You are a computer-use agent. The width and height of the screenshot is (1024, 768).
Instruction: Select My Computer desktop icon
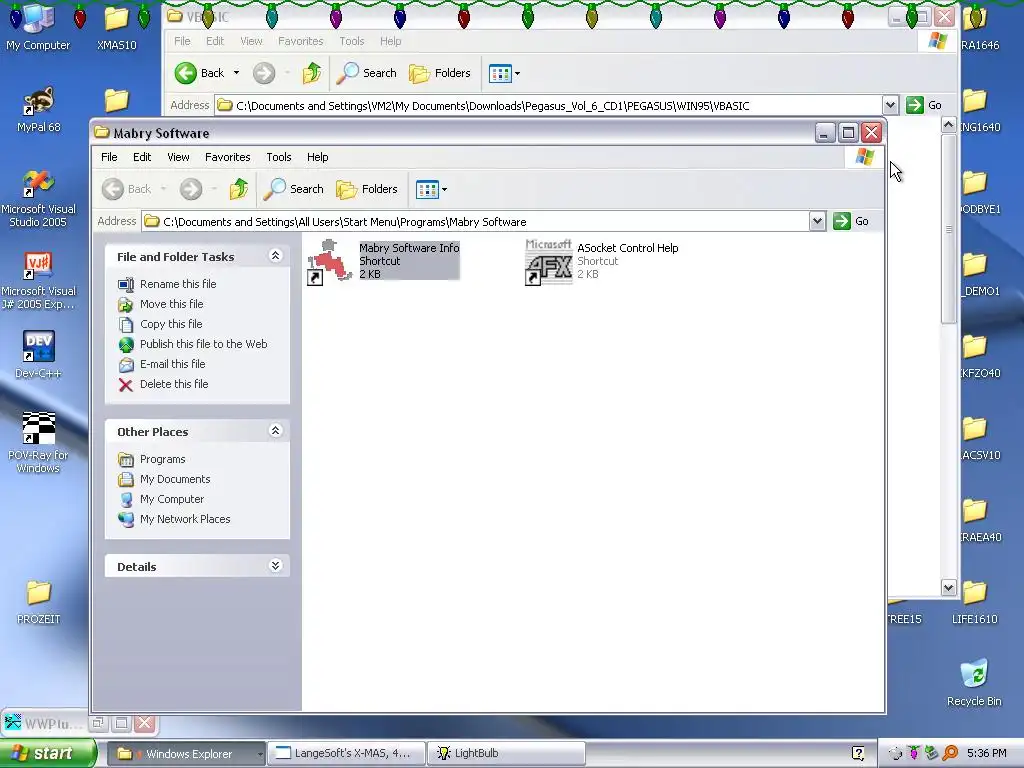click(x=38, y=28)
